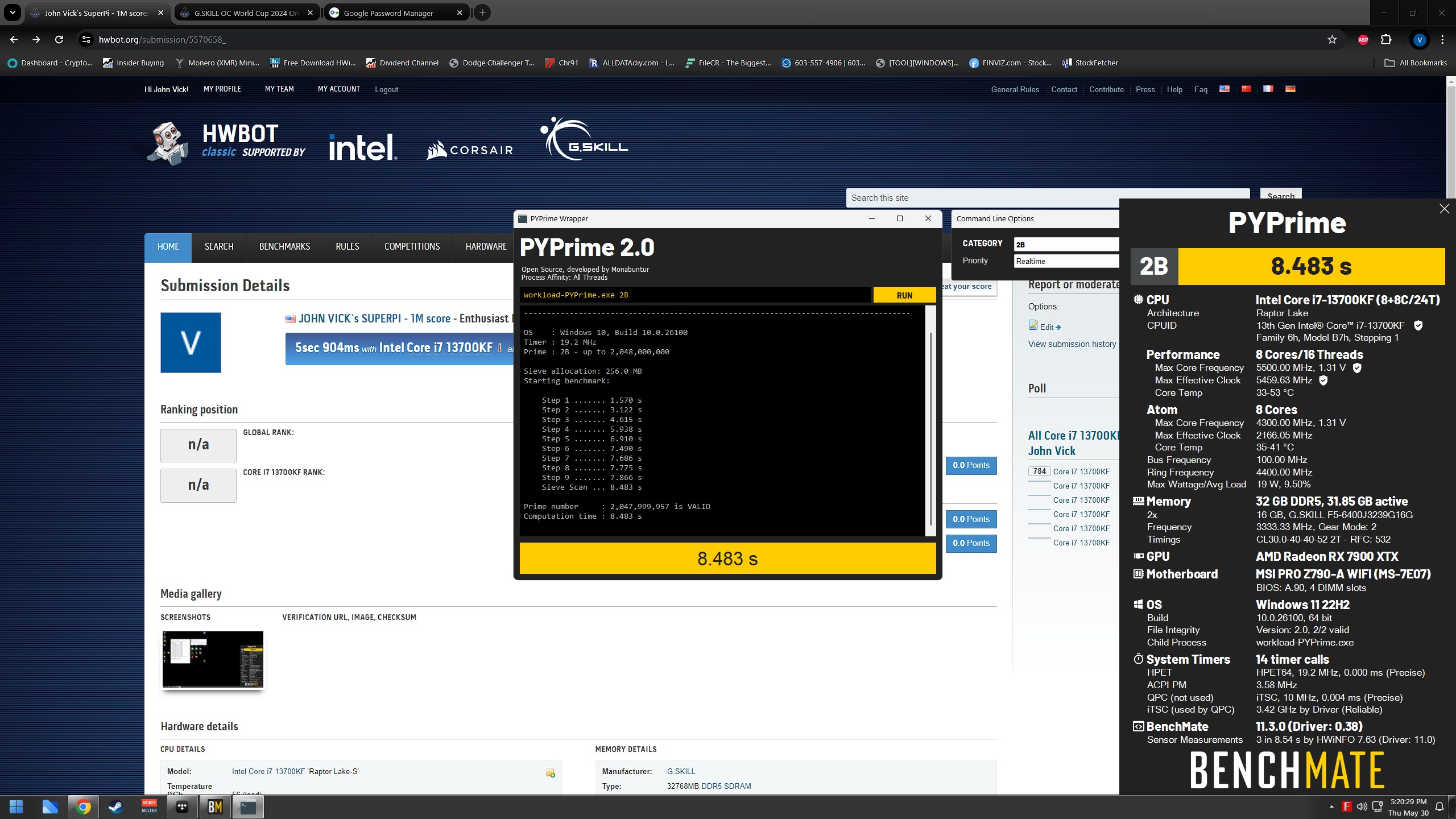Click the workload-PYPrime.exe command field
1456x819 pixels.
pos(695,295)
